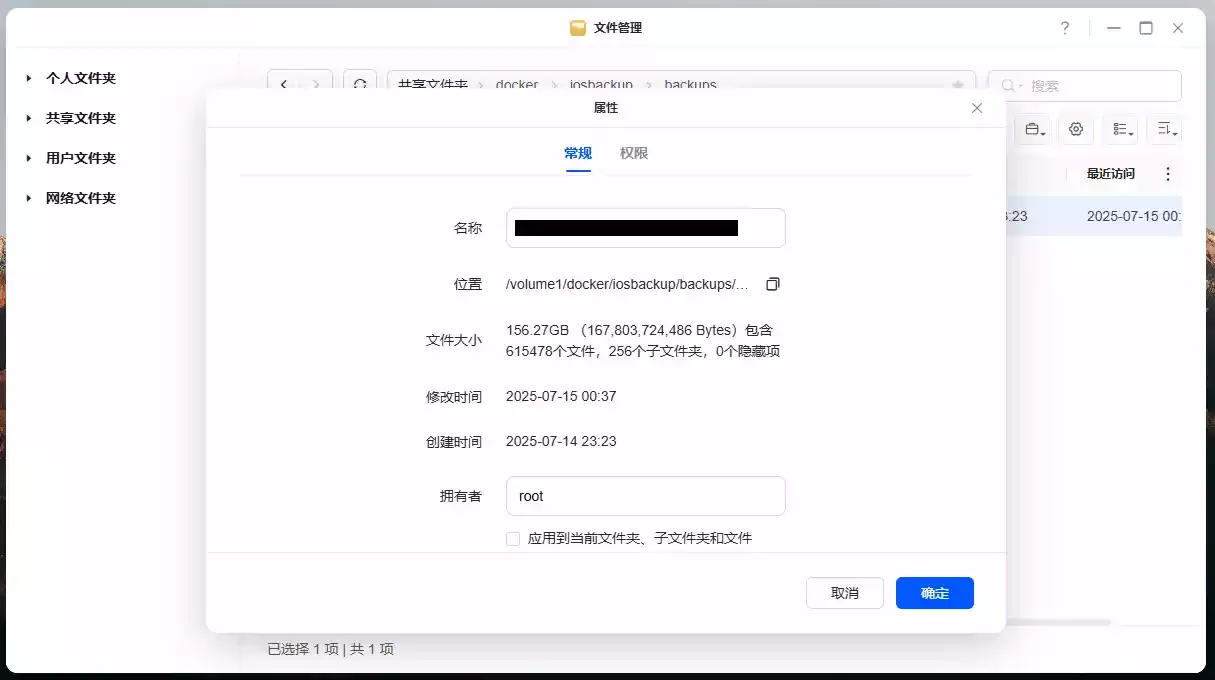The height and width of the screenshot is (680, 1215).
Task: Click the 确定 button
Action: (x=935, y=593)
